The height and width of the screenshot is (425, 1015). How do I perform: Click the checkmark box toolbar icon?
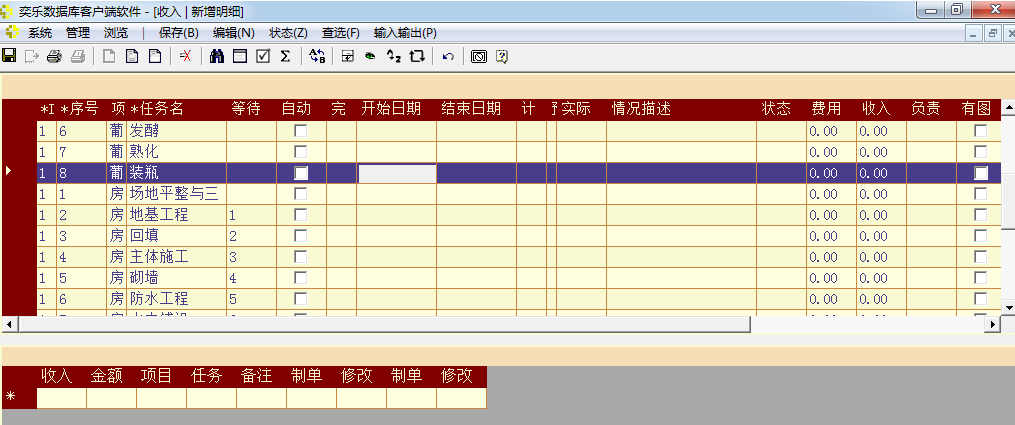point(263,56)
